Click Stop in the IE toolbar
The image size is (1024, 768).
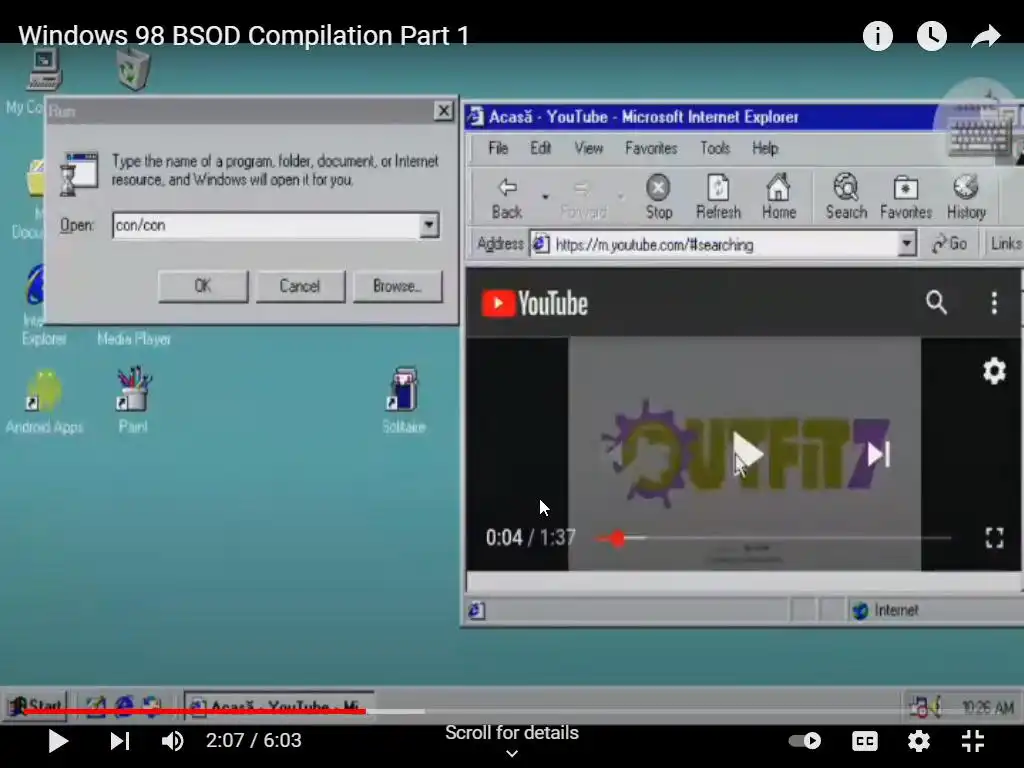click(x=658, y=197)
